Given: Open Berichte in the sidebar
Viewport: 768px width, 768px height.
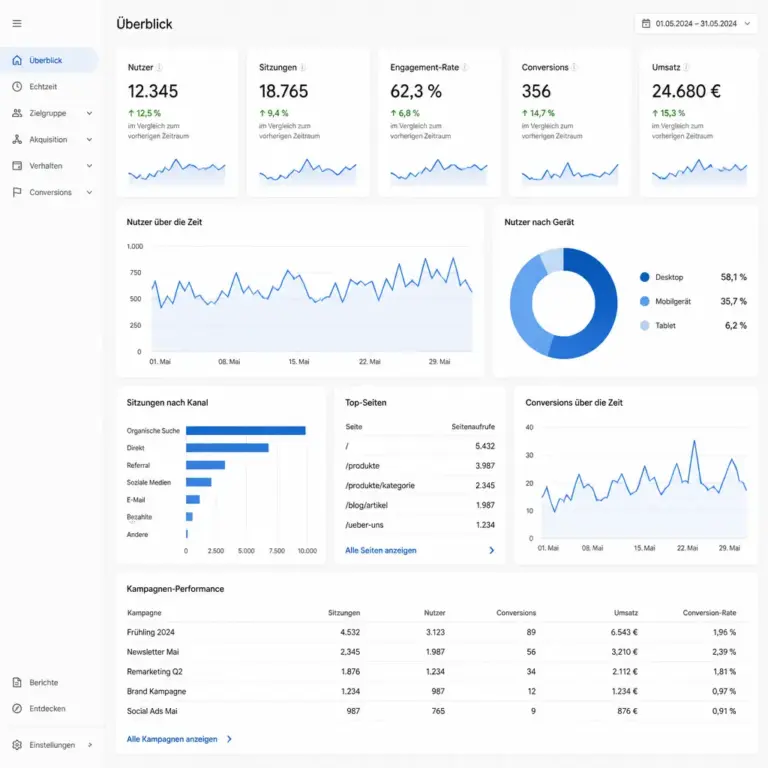Looking at the screenshot, I should 49,682.
